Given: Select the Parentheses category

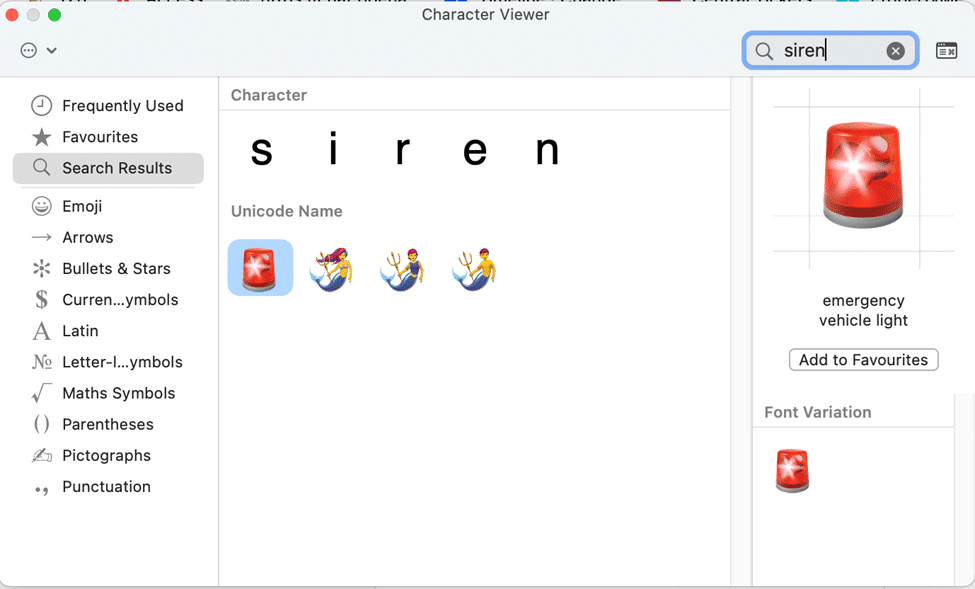Looking at the screenshot, I should (108, 424).
